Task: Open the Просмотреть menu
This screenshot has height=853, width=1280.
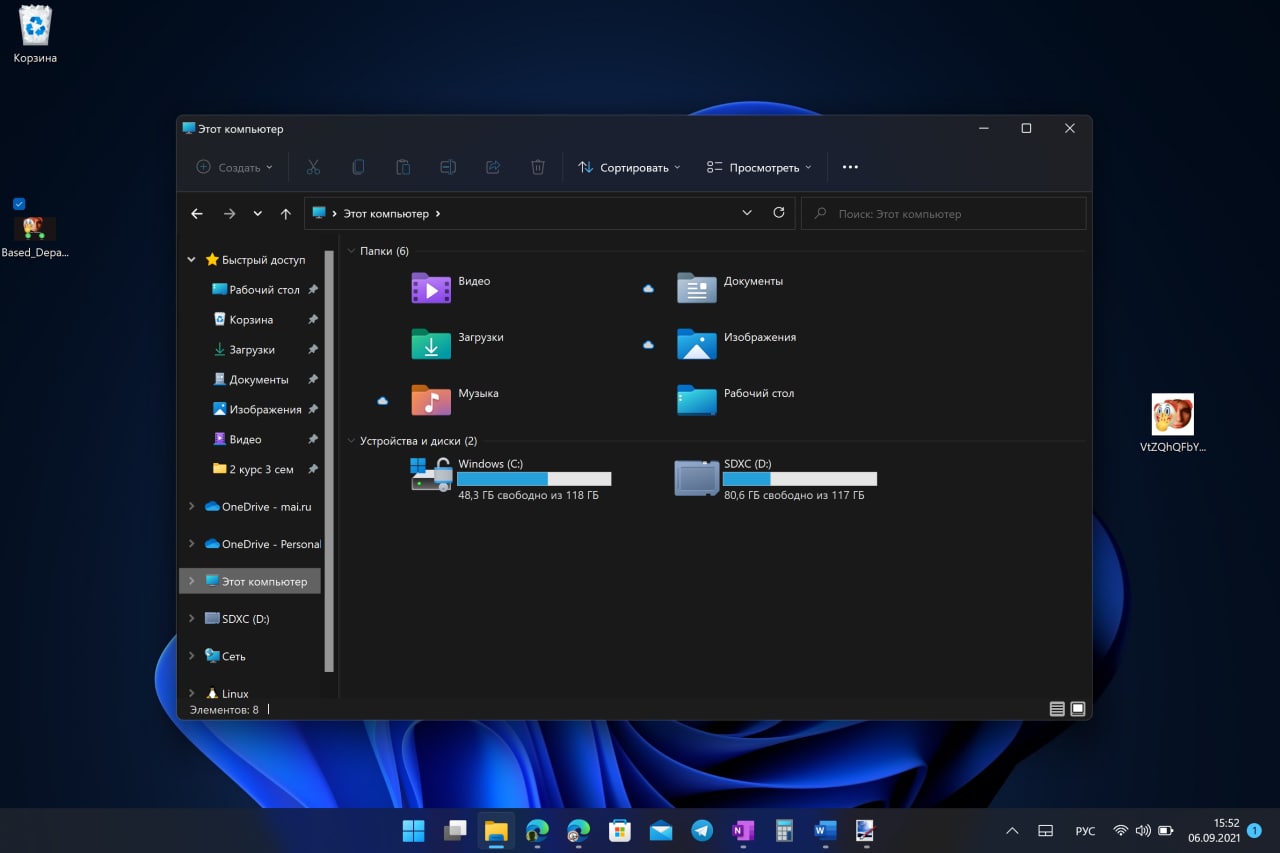Action: (x=759, y=167)
